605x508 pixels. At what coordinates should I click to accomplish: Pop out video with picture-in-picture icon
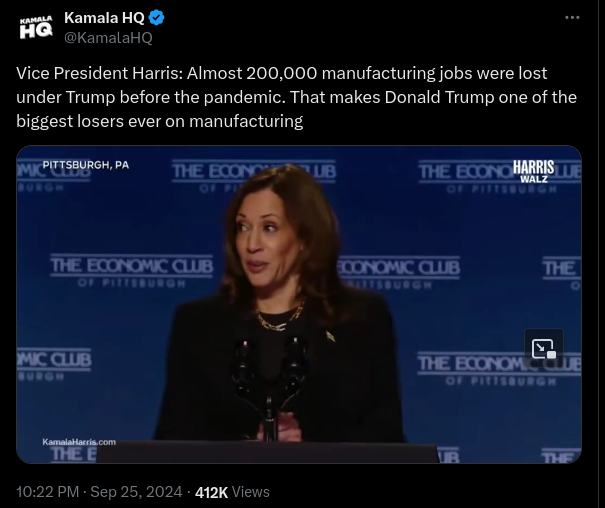[544, 349]
